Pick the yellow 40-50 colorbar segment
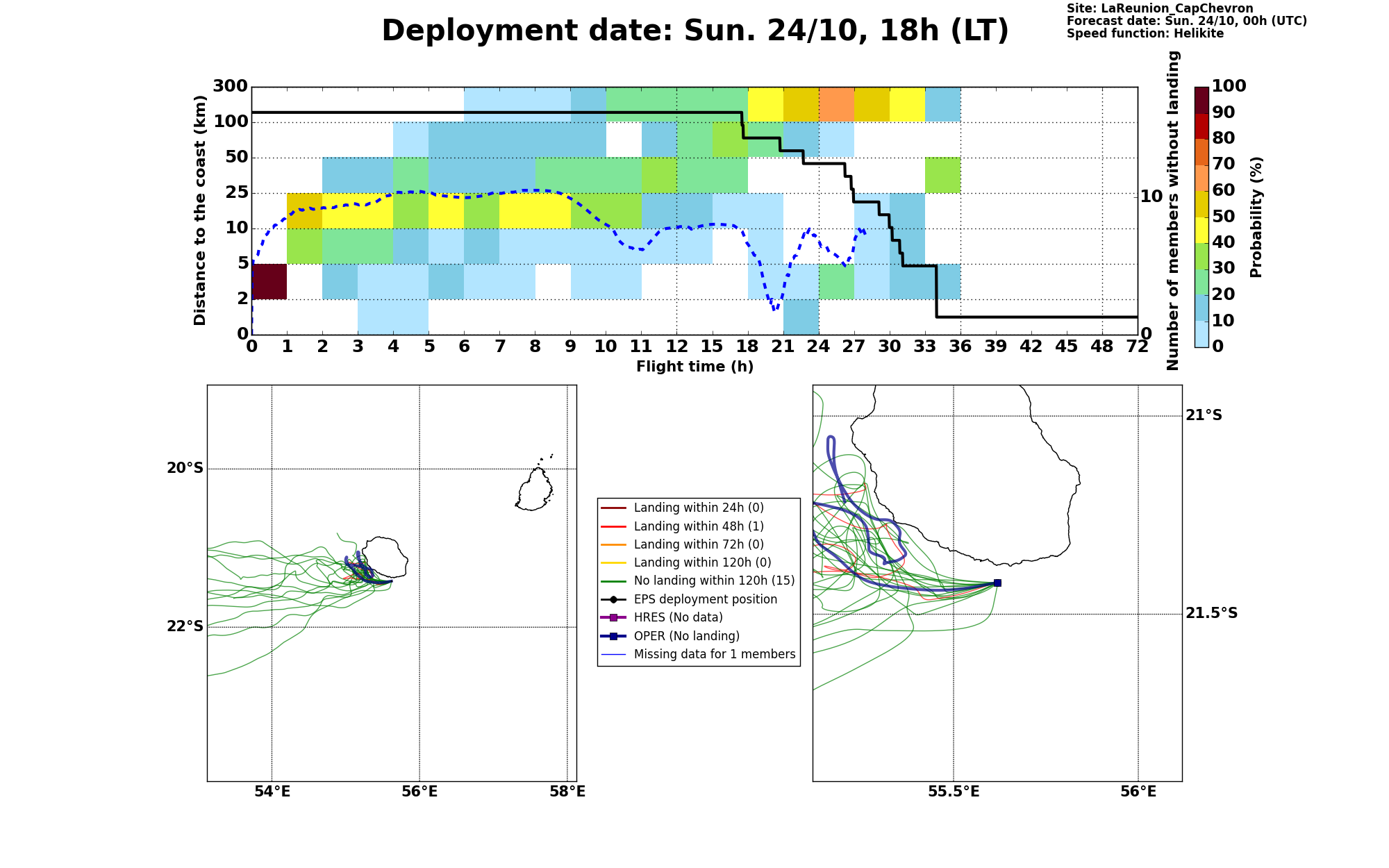The image size is (1389, 868). [x=1201, y=231]
